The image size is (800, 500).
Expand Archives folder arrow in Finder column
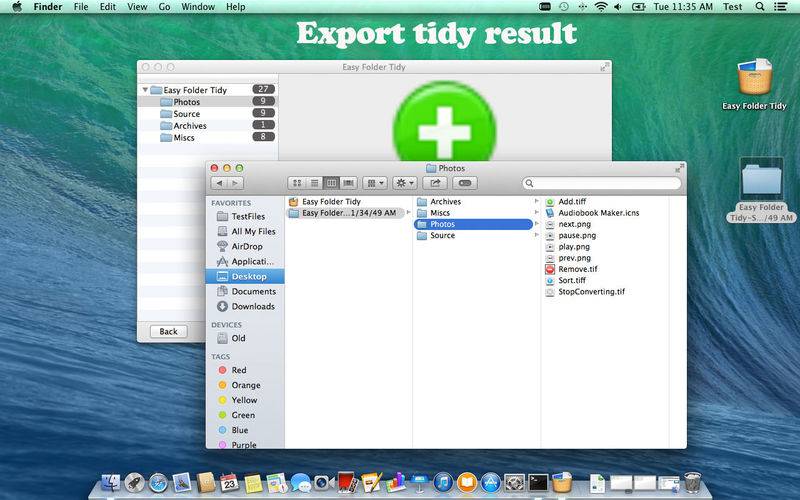click(x=536, y=201)
